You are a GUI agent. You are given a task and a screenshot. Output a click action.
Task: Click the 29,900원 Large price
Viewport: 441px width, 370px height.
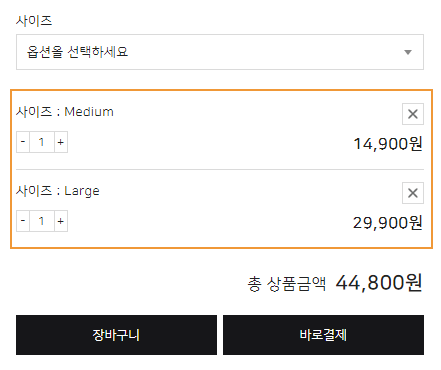[x=388, y=222]
